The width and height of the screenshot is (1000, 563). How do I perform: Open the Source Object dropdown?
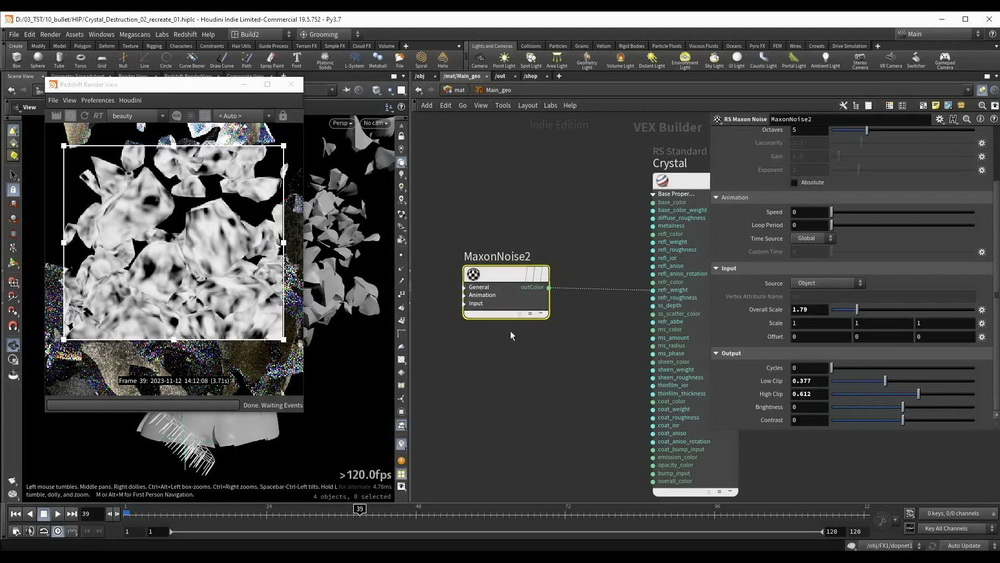click(827, 283)
